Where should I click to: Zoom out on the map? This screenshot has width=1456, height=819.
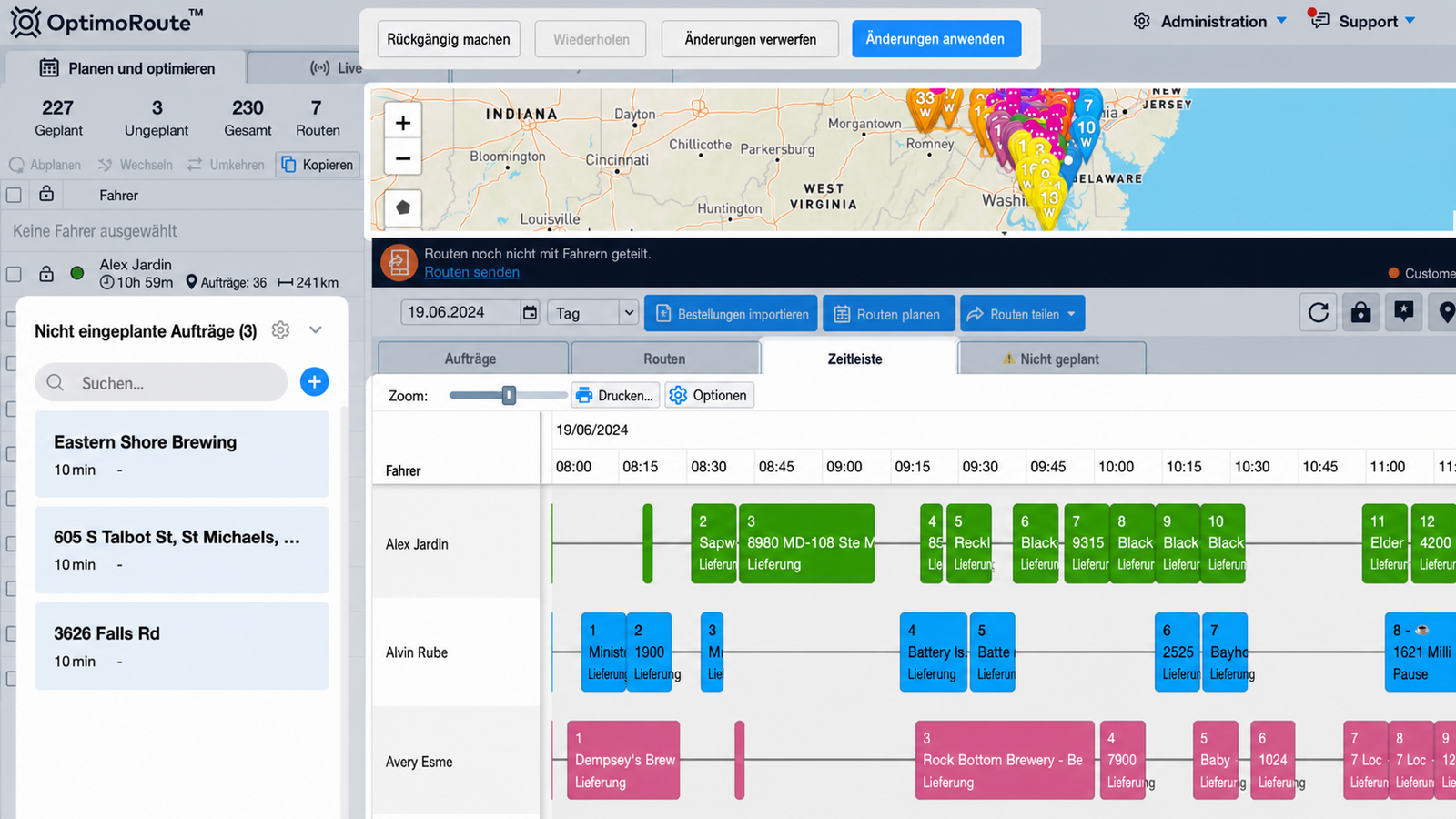click(403, 158)
